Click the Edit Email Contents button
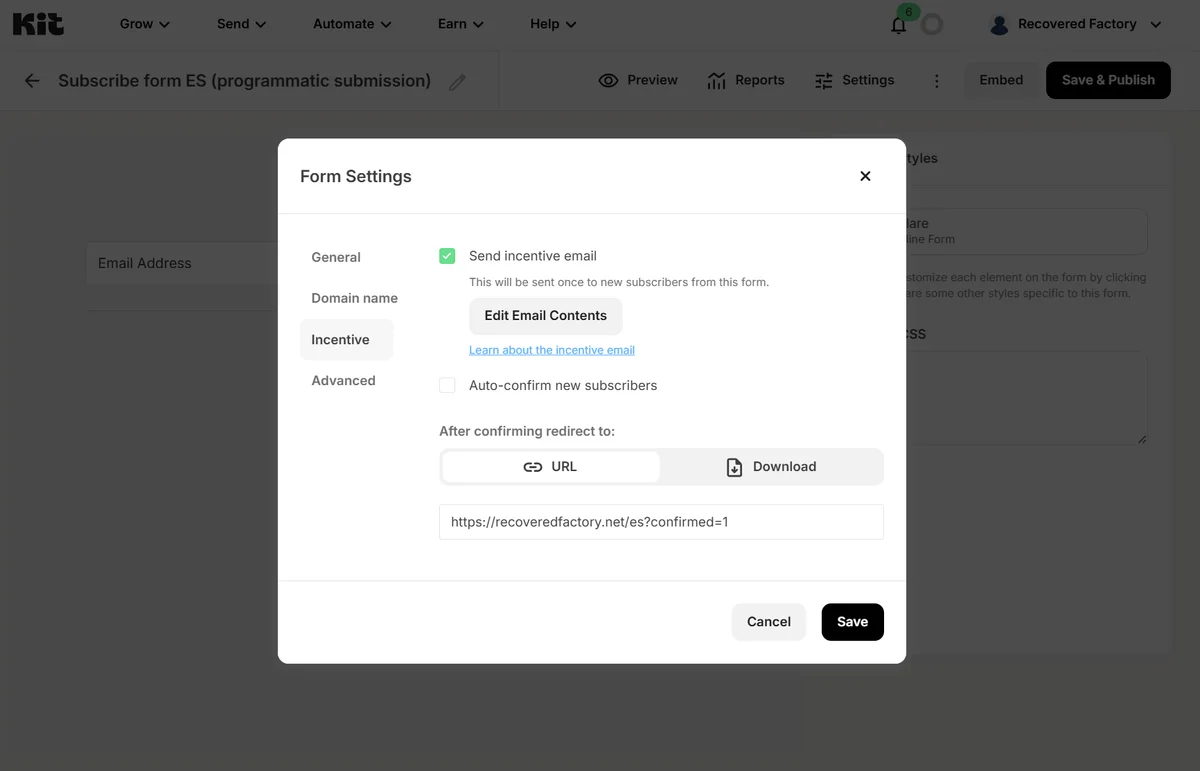The width and height of the screenshot is (1200, 771). 545,316
